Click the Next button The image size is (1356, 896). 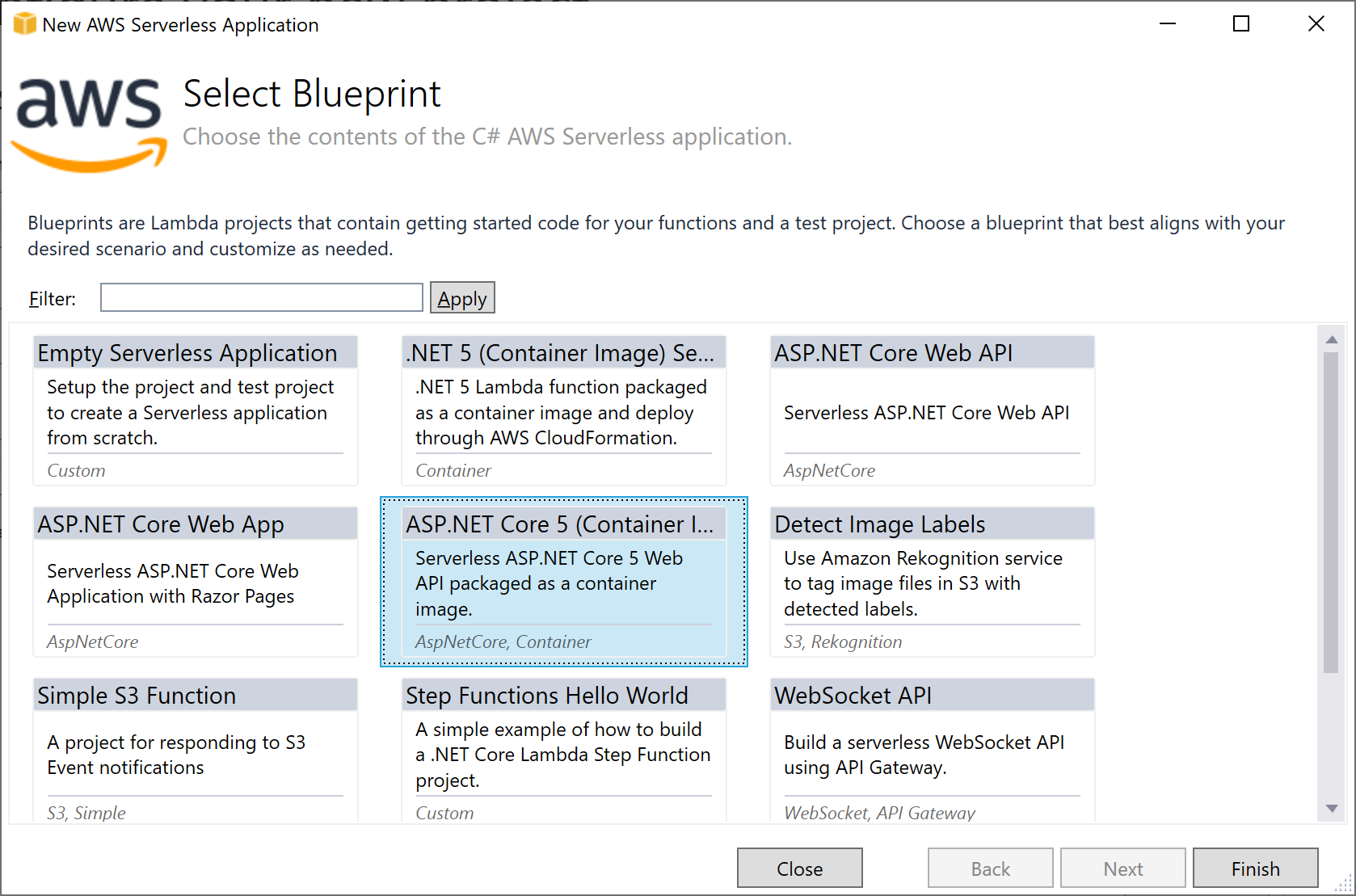[x=1123, y=869]
